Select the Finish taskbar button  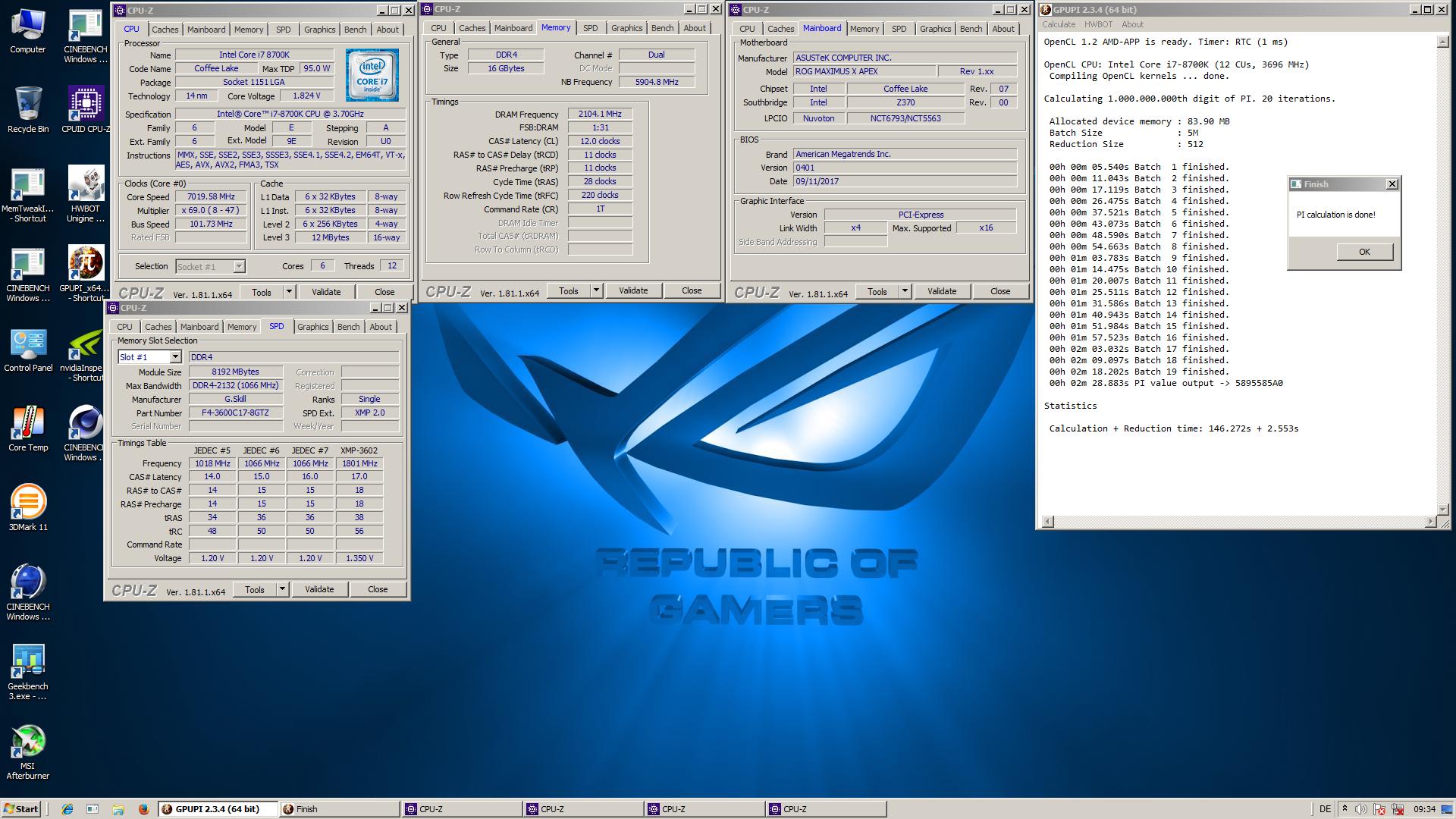(x=339, y=809)
